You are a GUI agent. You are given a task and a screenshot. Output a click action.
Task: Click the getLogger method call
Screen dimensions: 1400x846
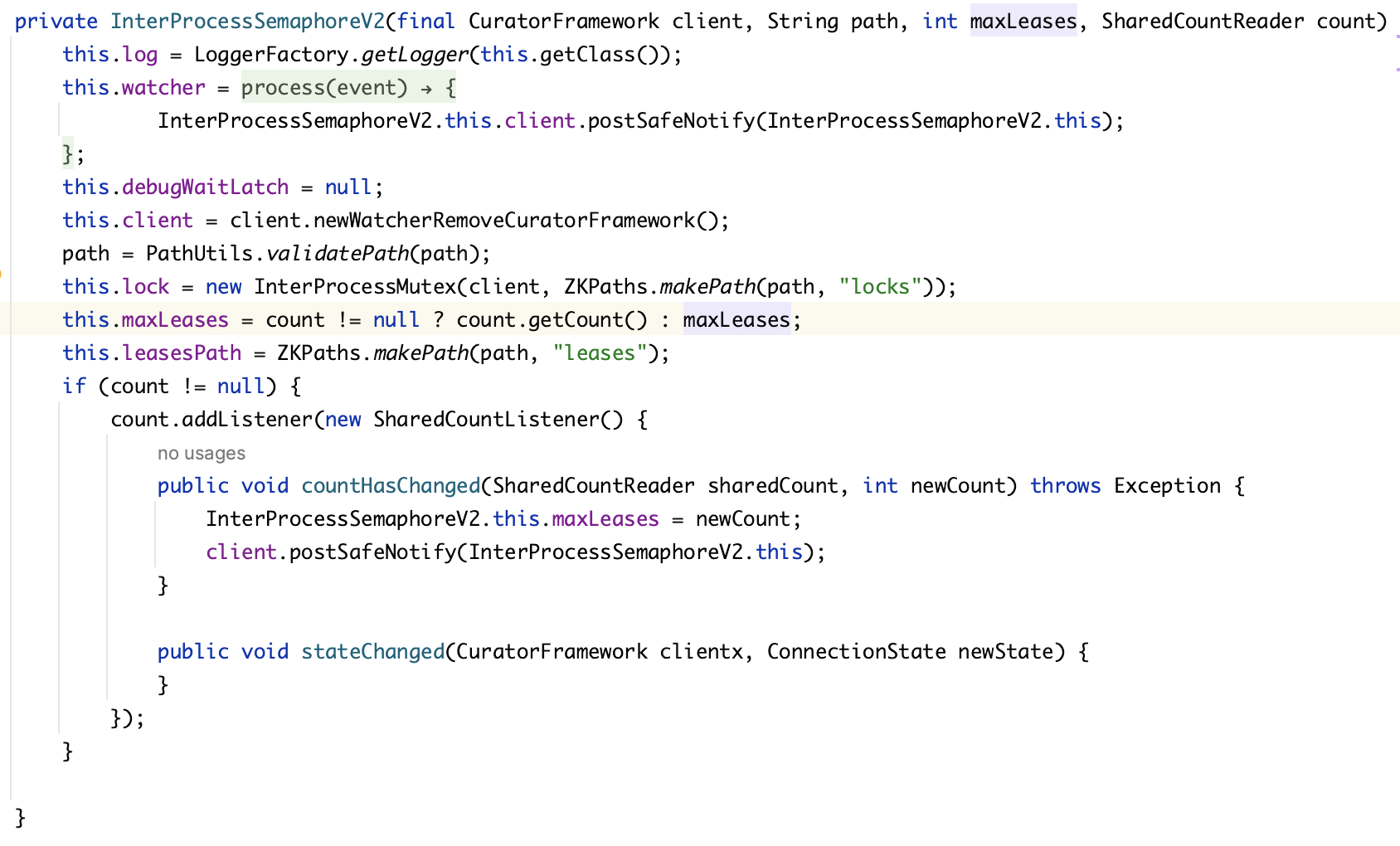(x=415, y=54)
